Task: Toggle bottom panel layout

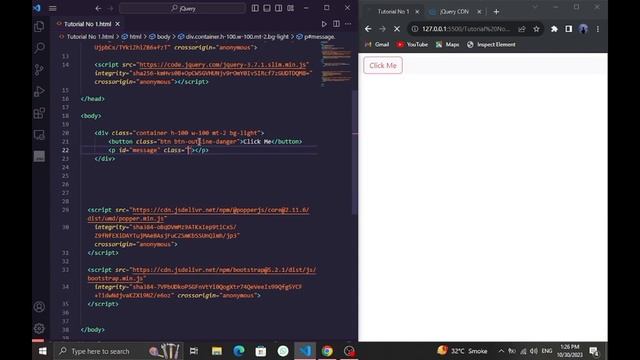Action: click(267, 8)
